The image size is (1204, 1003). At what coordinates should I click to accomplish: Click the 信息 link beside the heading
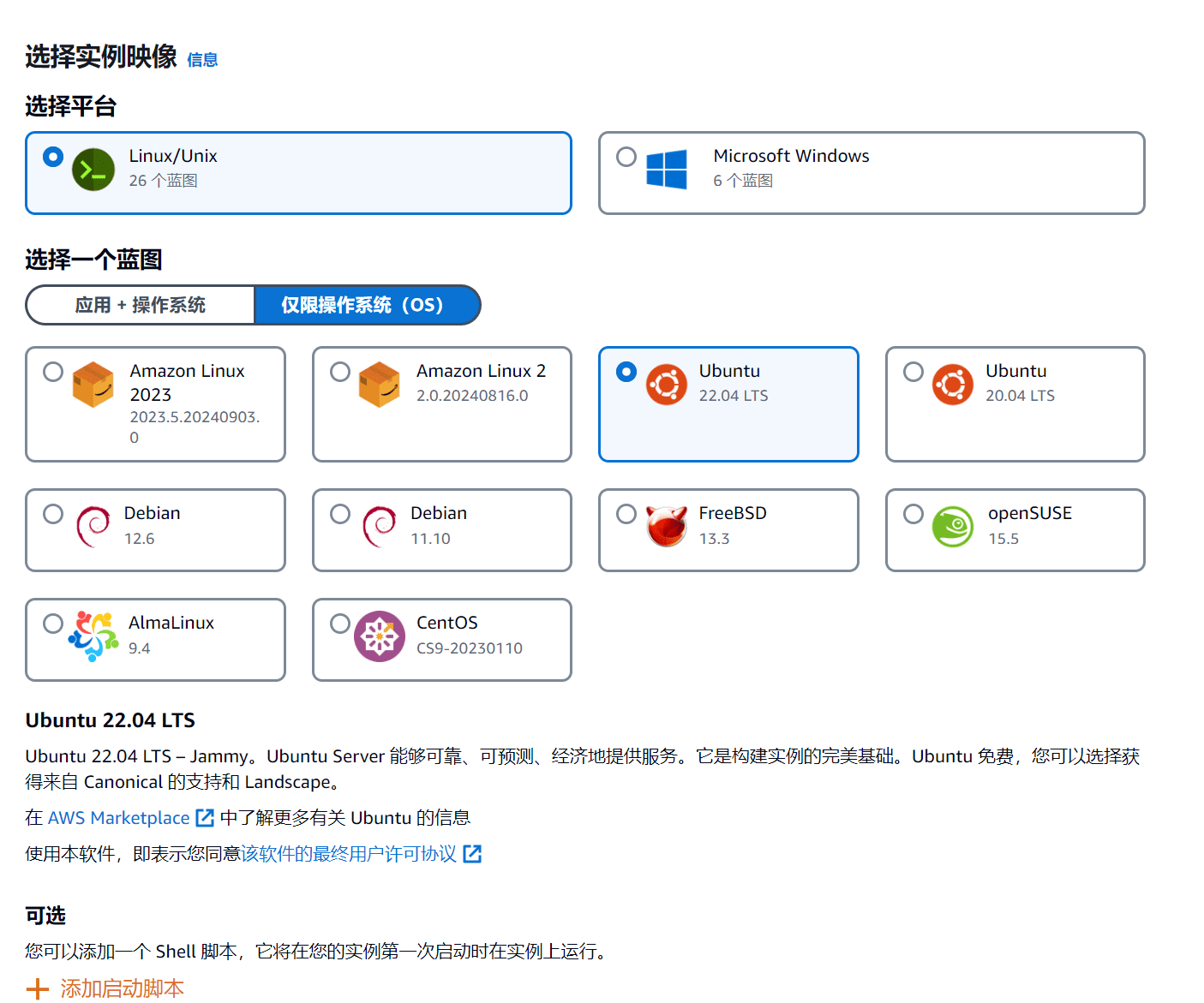pos(202,60)
